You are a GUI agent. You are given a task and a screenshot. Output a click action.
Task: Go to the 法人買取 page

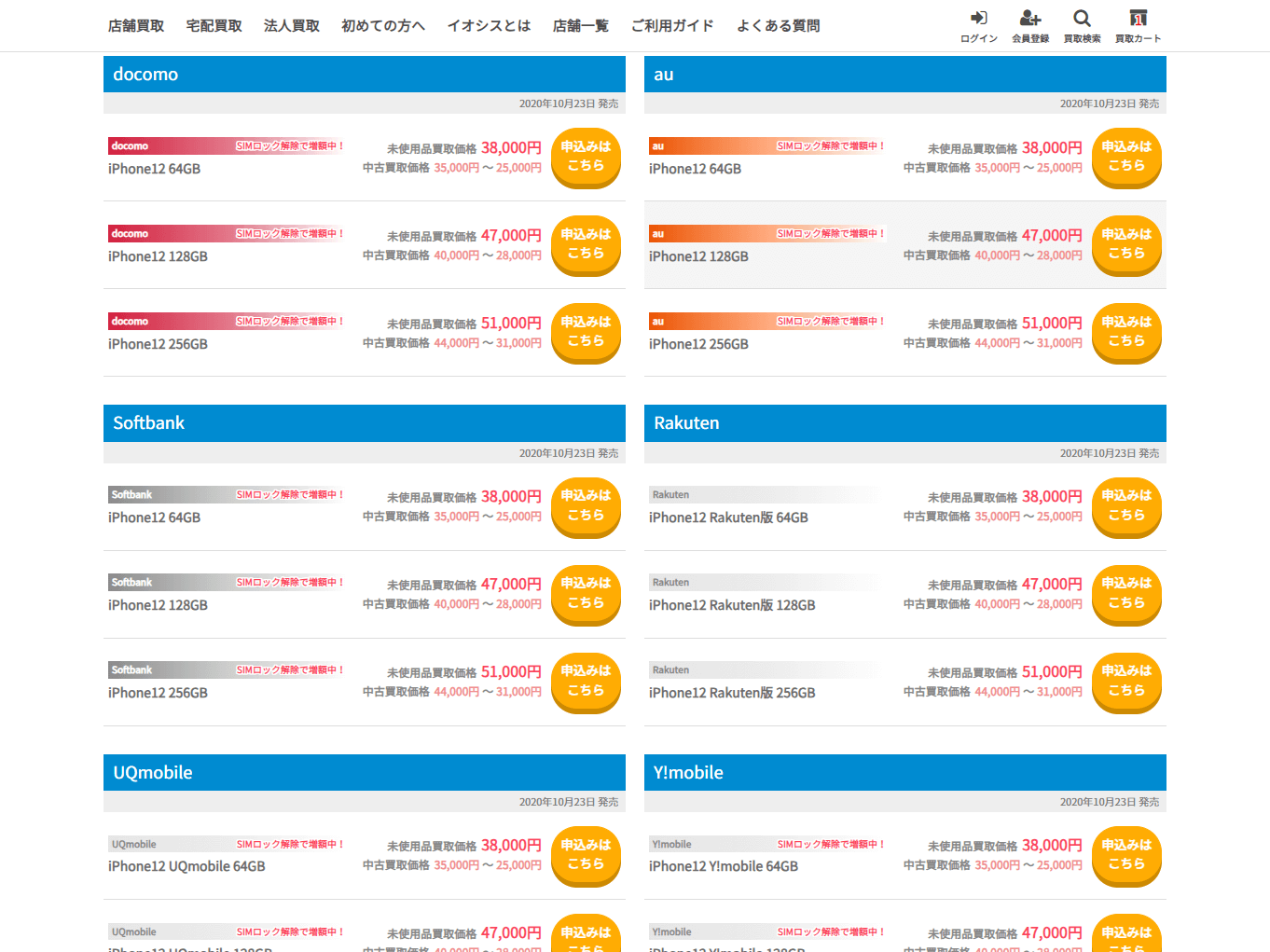(292, 26)
